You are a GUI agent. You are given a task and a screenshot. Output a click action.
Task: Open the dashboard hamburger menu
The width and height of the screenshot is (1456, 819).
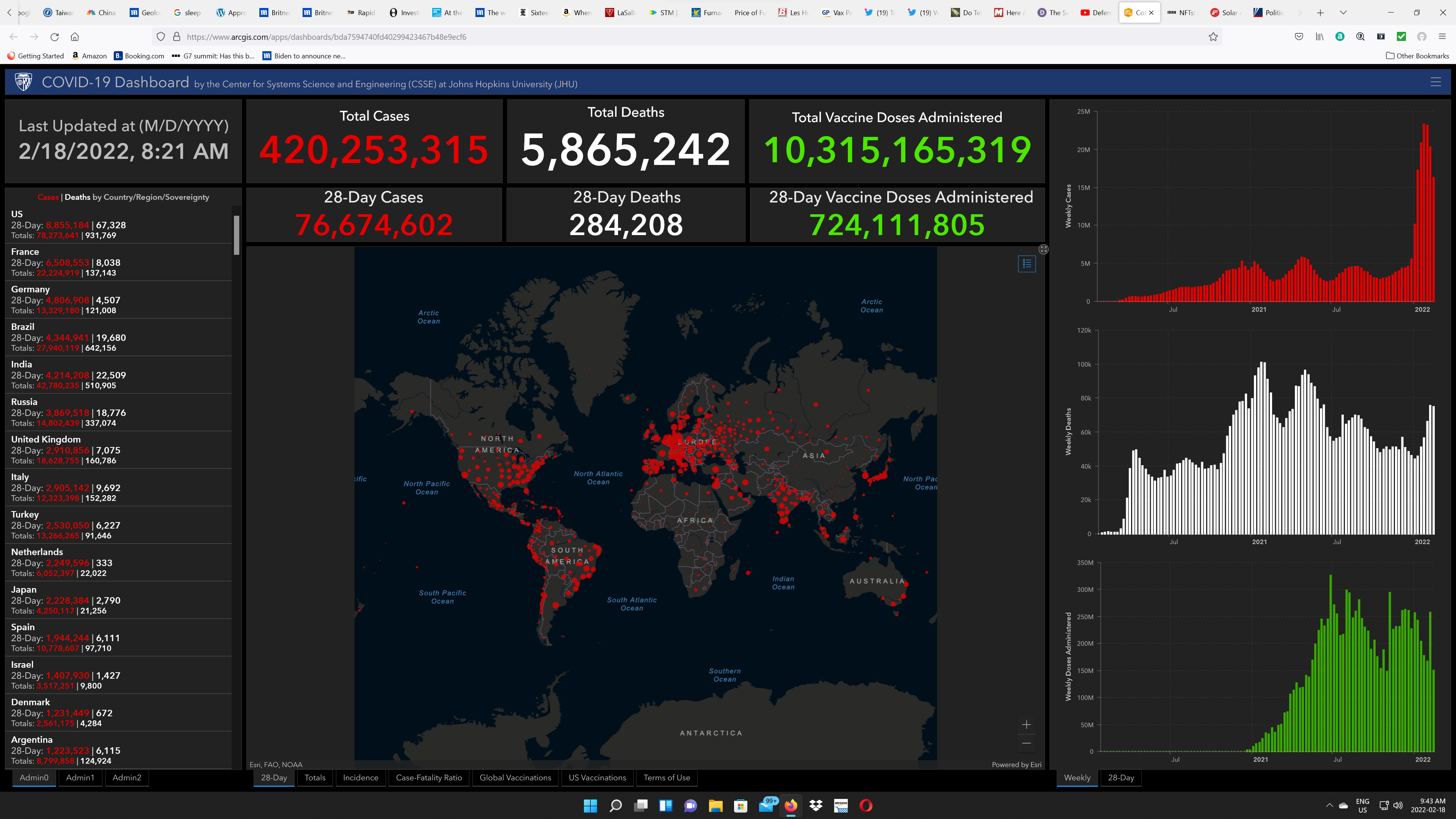coord(1435,82)
